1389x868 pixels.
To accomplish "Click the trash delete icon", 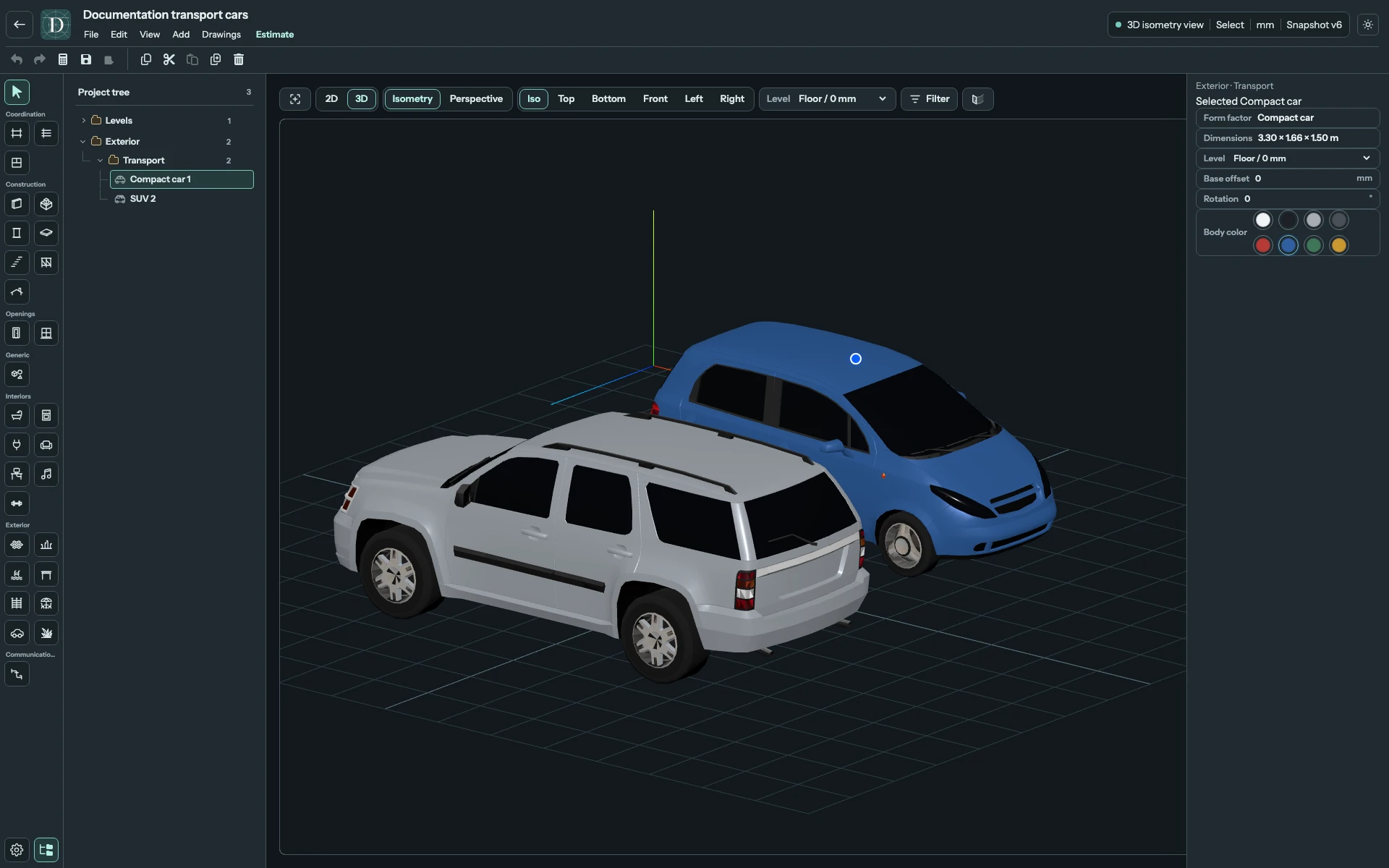I will tap(239, 59).
